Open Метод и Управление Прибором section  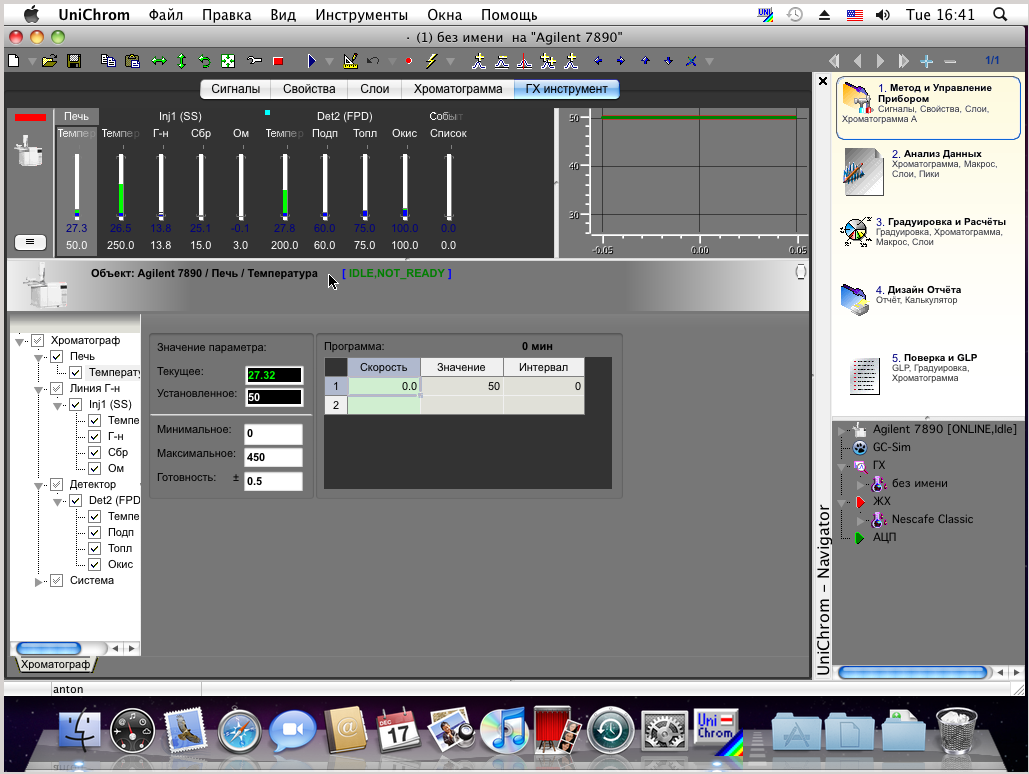click(x=928, y=107)
